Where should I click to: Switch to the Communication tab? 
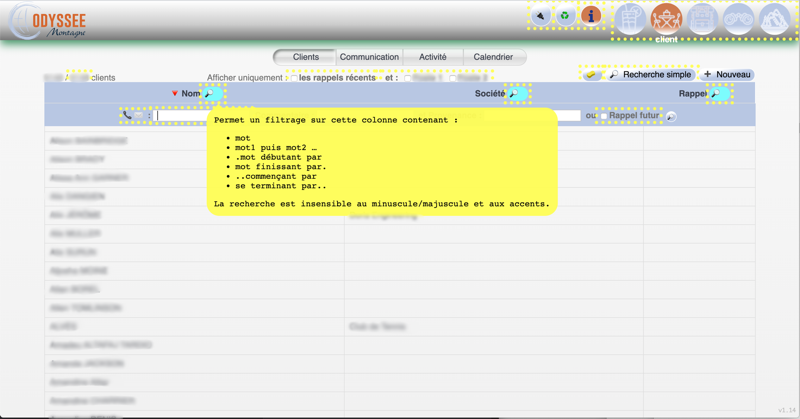(369, 57)
